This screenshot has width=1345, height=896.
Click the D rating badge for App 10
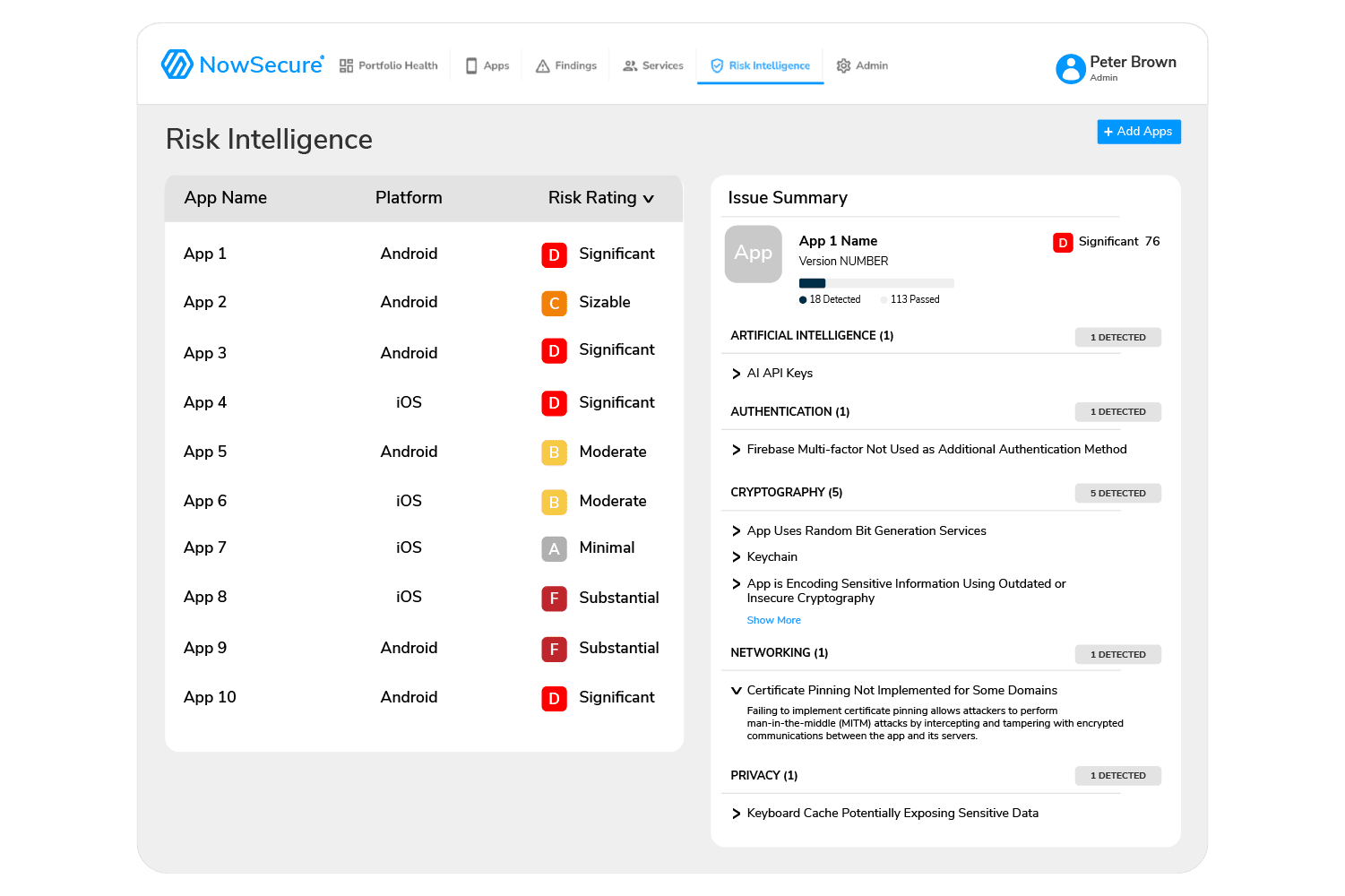(554, 698)
